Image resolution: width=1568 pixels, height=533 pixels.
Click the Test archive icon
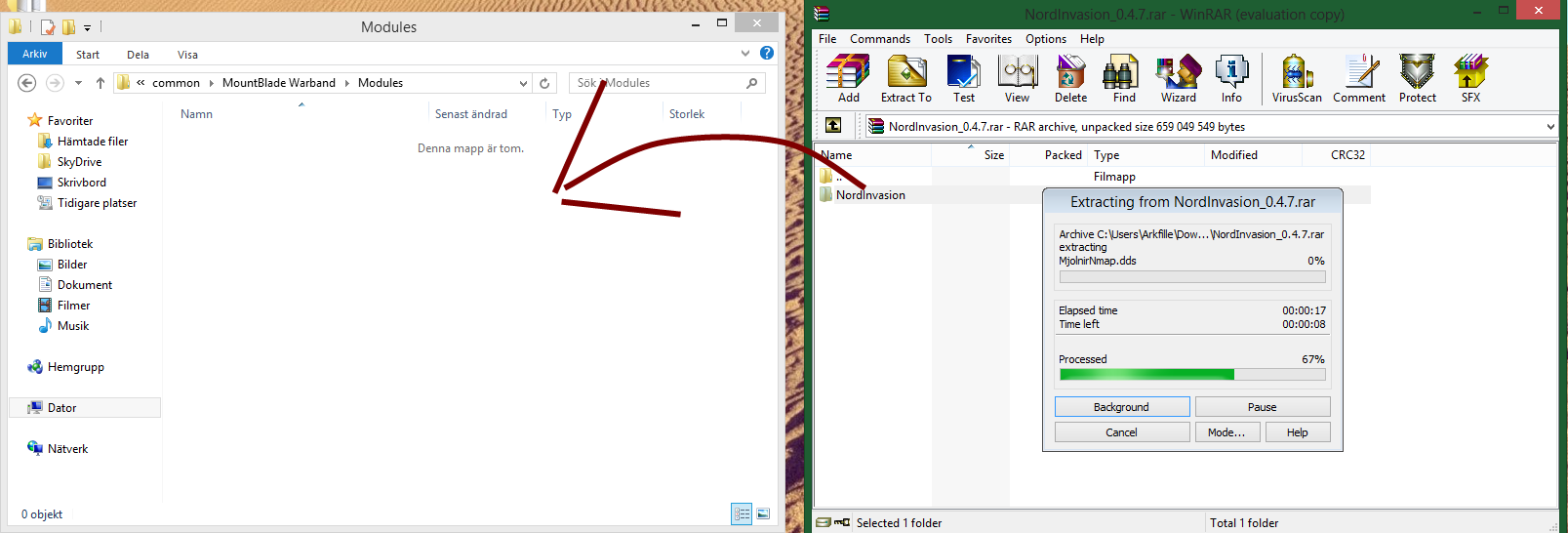tap(963, 78)
